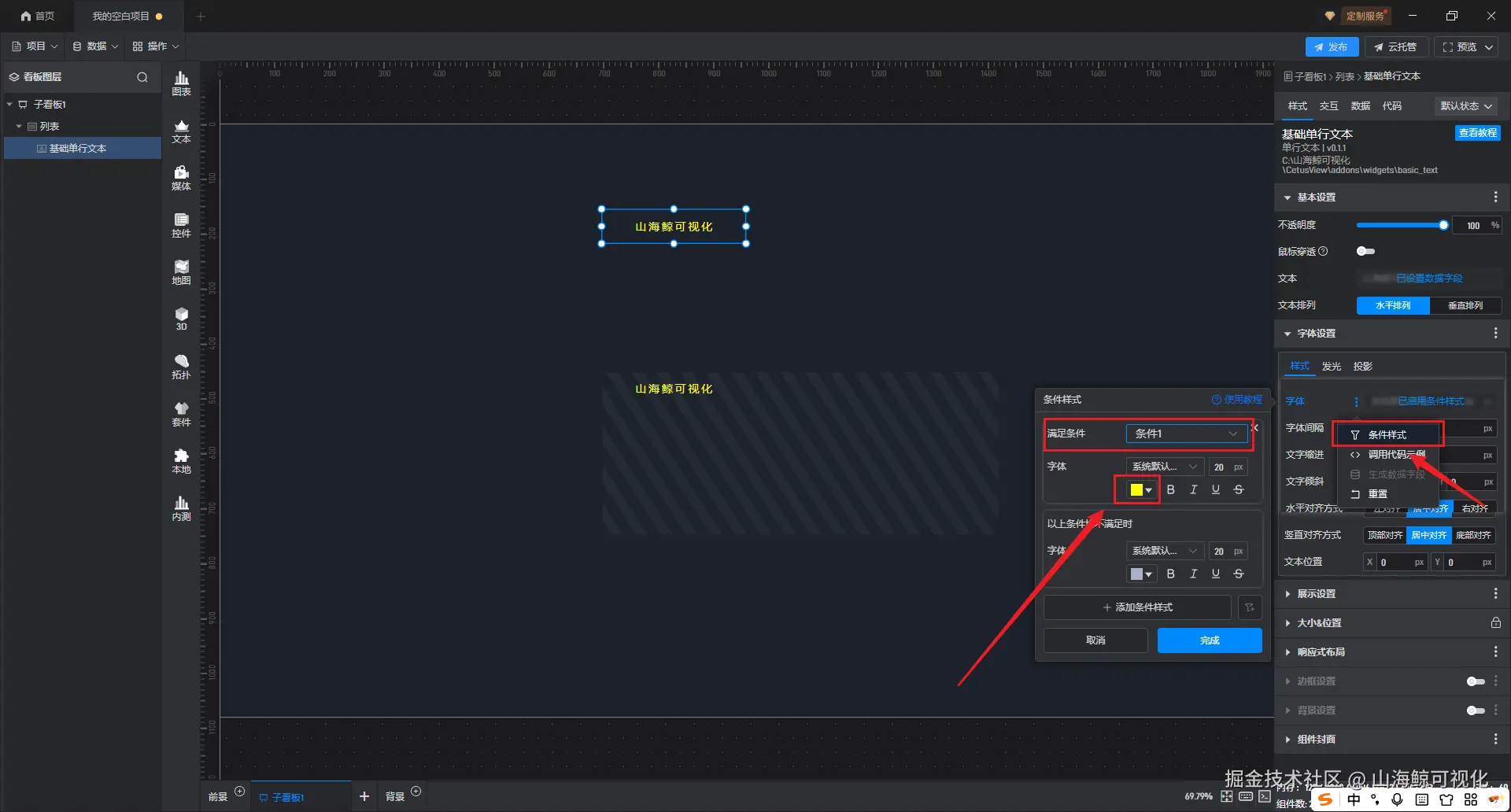Remove 条件1 with its X icon
Screen dimensions: 1511x812
[x=1255, y=428]
